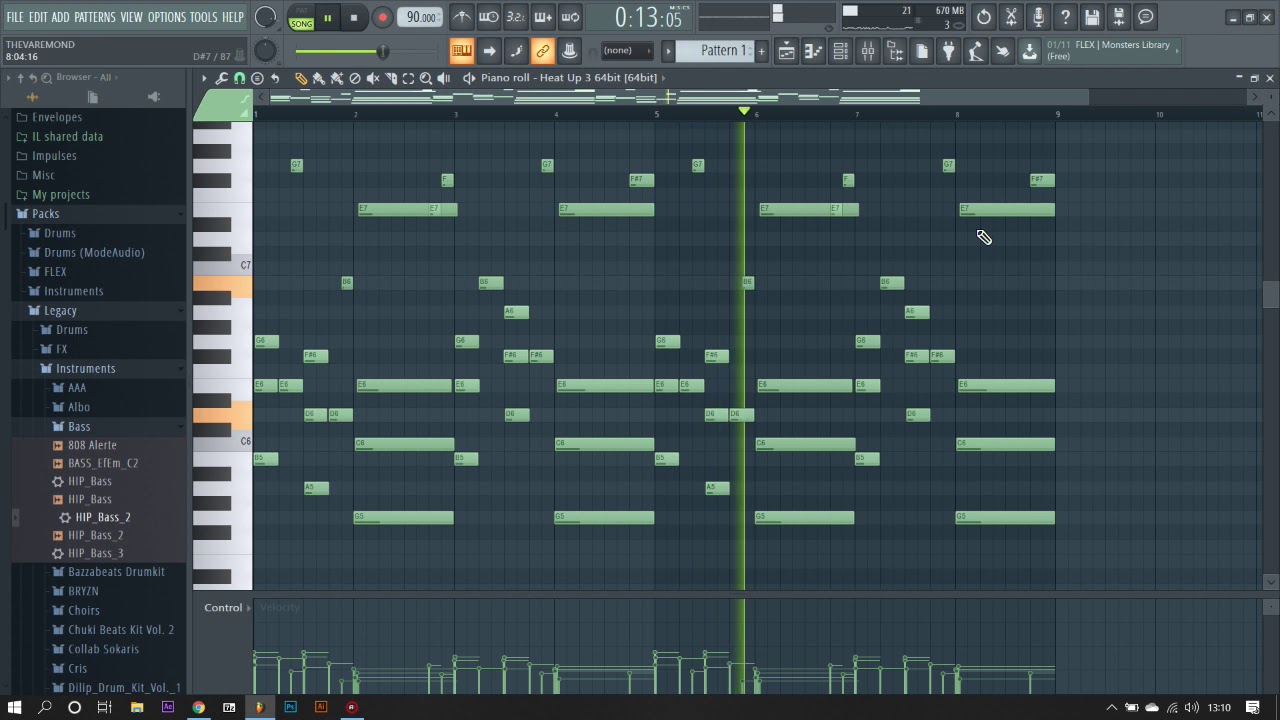Open the news chat bubble icon
The image size is (1280, 720).
(x=1146, y=17)
